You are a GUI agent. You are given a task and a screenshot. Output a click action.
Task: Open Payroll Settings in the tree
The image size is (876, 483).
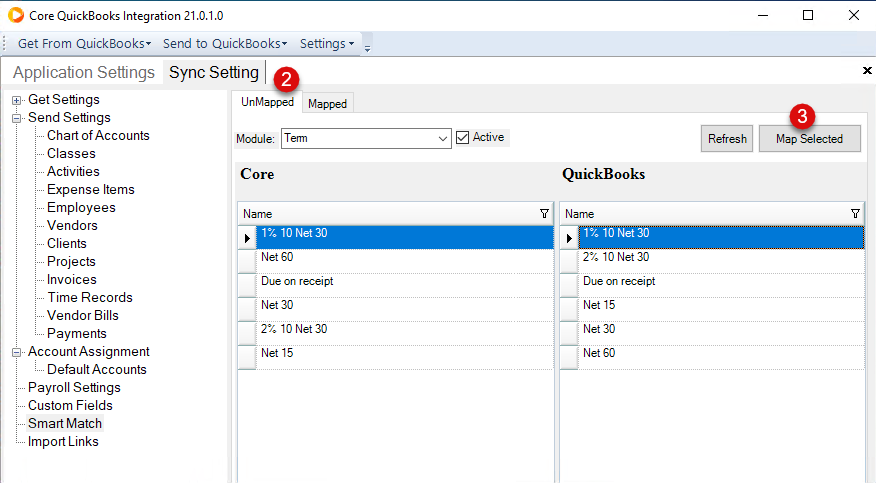(74, 388)
